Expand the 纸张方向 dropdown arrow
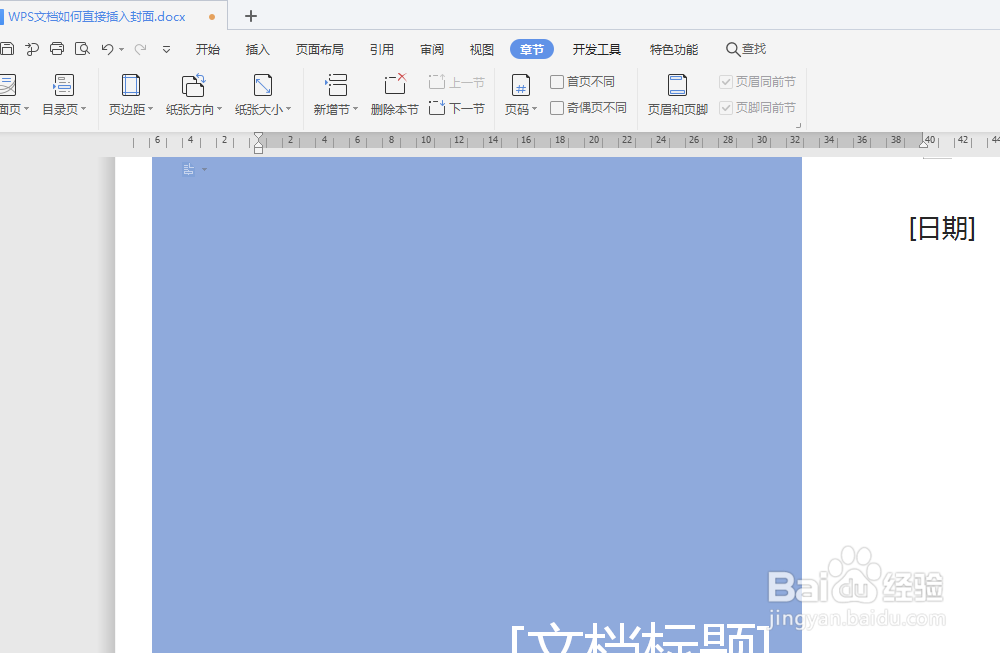Viewport: 1000px width, 653px height. coord(219,109)
